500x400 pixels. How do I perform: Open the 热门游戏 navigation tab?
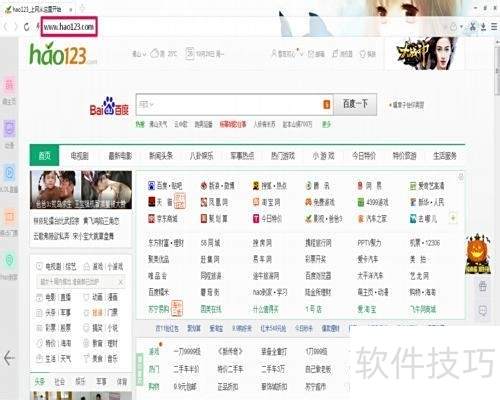(x=283, y=156)
